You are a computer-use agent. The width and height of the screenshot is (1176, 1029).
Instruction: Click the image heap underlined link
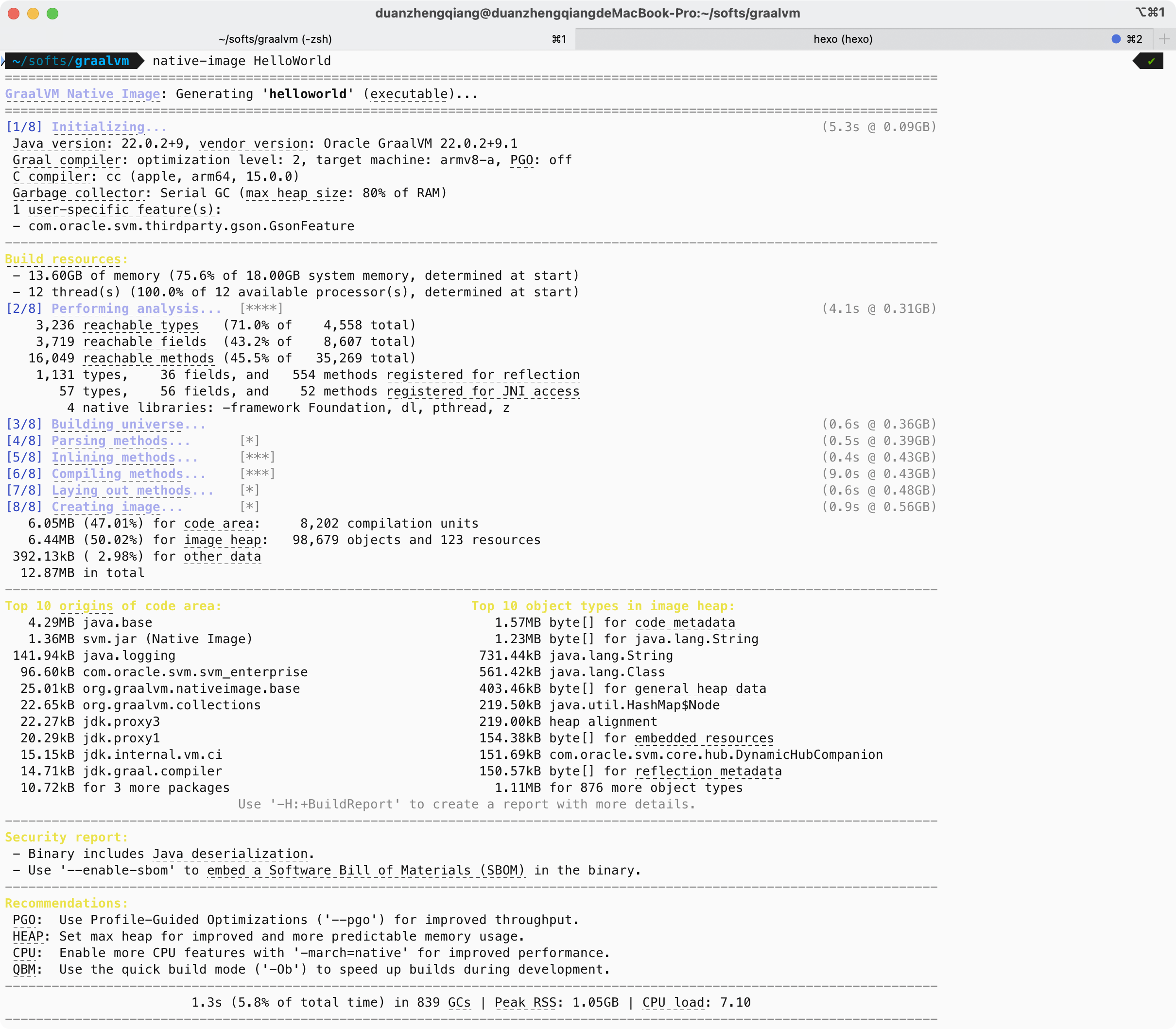[223, 540]
